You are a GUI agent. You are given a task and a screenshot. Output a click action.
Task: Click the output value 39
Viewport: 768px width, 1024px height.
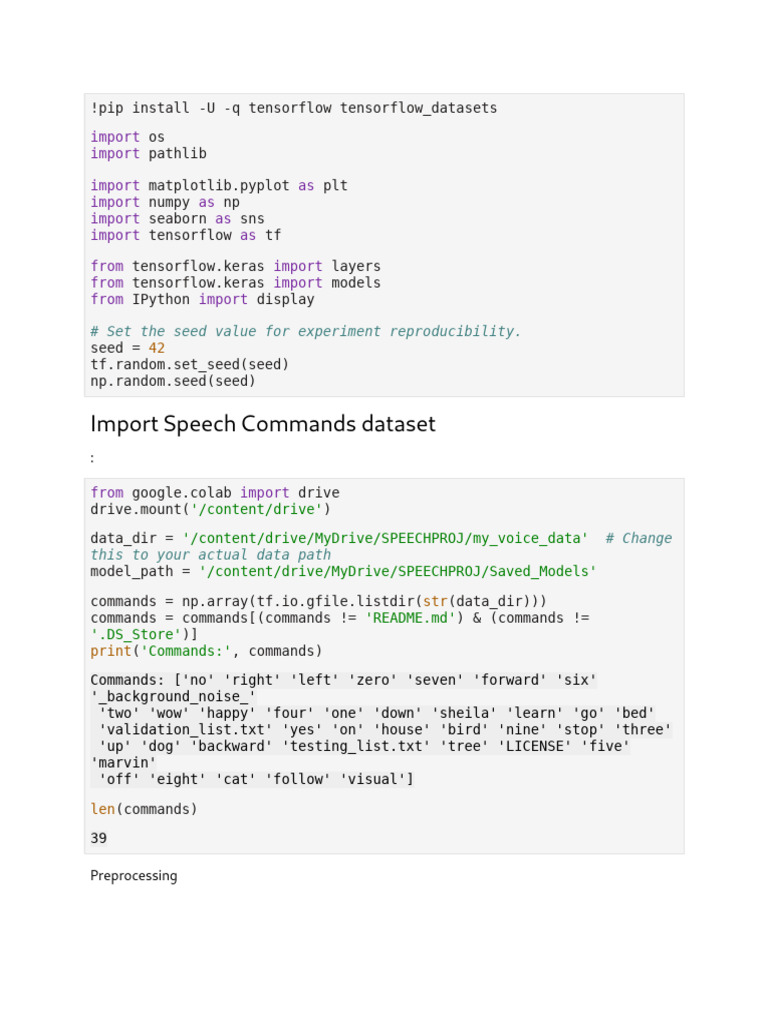tap(99, 838)
